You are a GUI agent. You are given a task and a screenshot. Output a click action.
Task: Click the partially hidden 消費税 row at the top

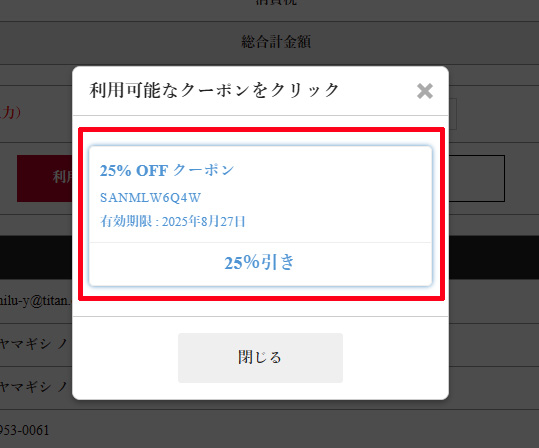tap(275, 2)
